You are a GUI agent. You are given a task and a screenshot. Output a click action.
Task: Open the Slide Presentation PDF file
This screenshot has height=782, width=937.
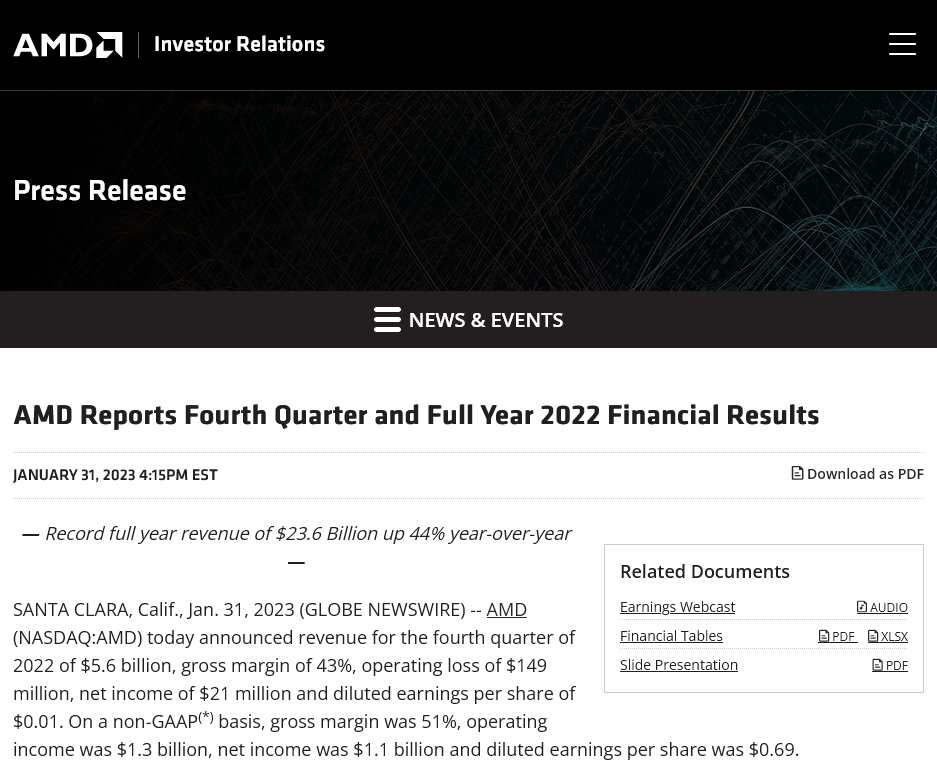click(890, 666)
